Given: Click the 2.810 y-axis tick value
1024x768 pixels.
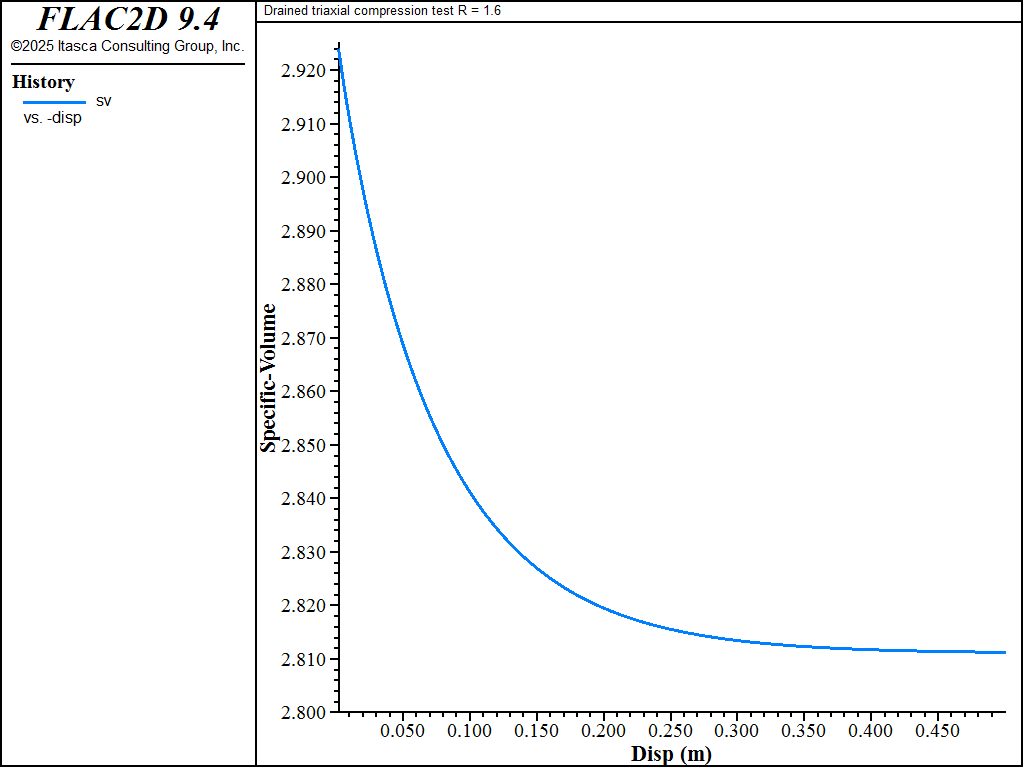Looking at the screenshot, I should tap(302, 659).
